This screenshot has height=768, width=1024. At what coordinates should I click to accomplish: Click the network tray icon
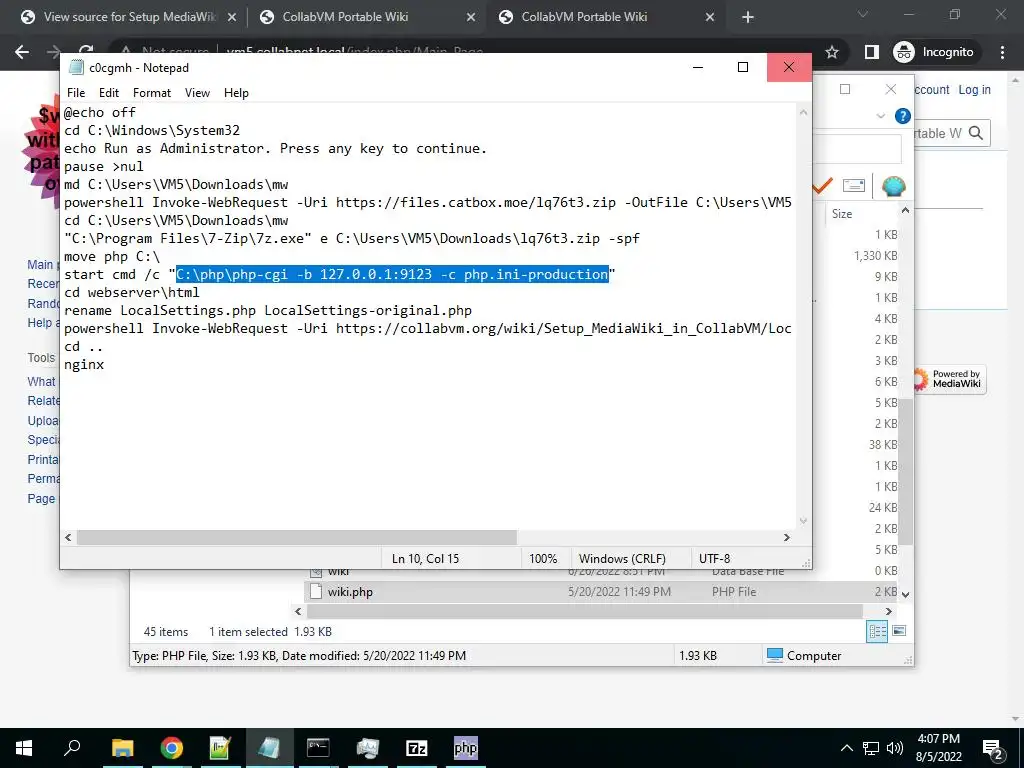click(871, 748)
